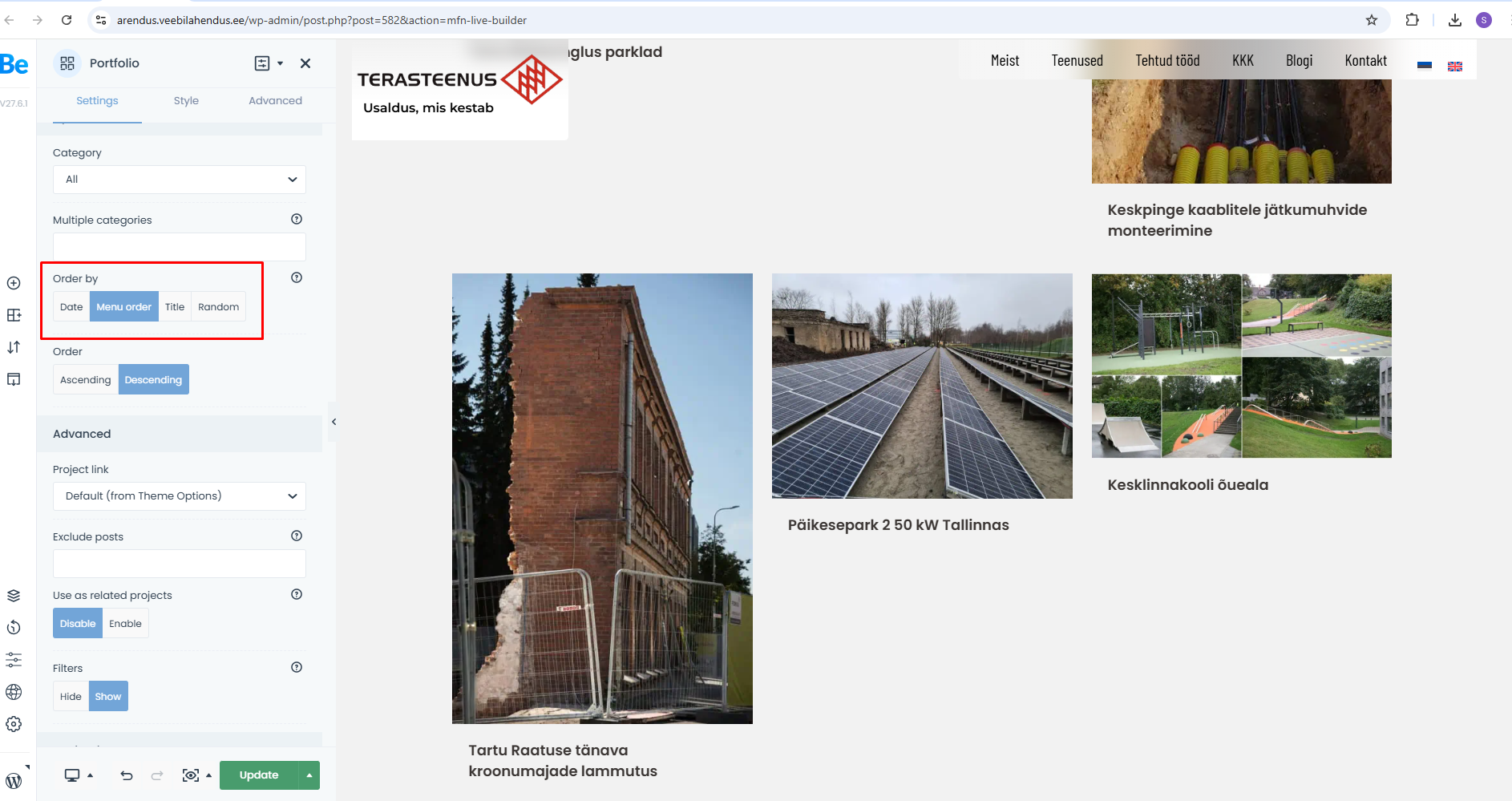
Task: Click the Exclude posts input field
Action: (x=180, y=564)
